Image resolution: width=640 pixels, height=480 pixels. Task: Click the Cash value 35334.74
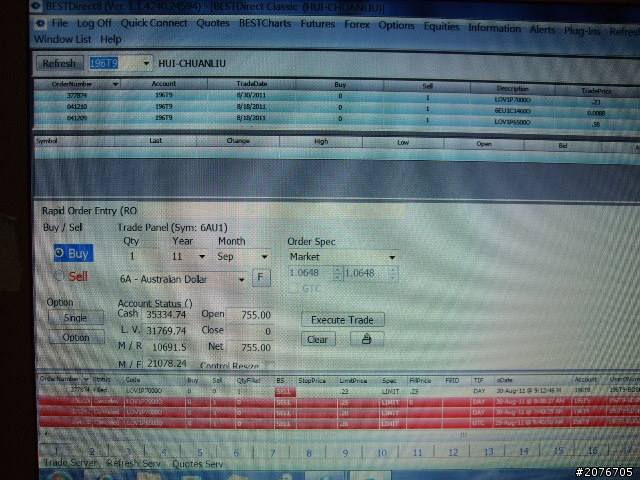pyautogui.click(x=166, y=314)
